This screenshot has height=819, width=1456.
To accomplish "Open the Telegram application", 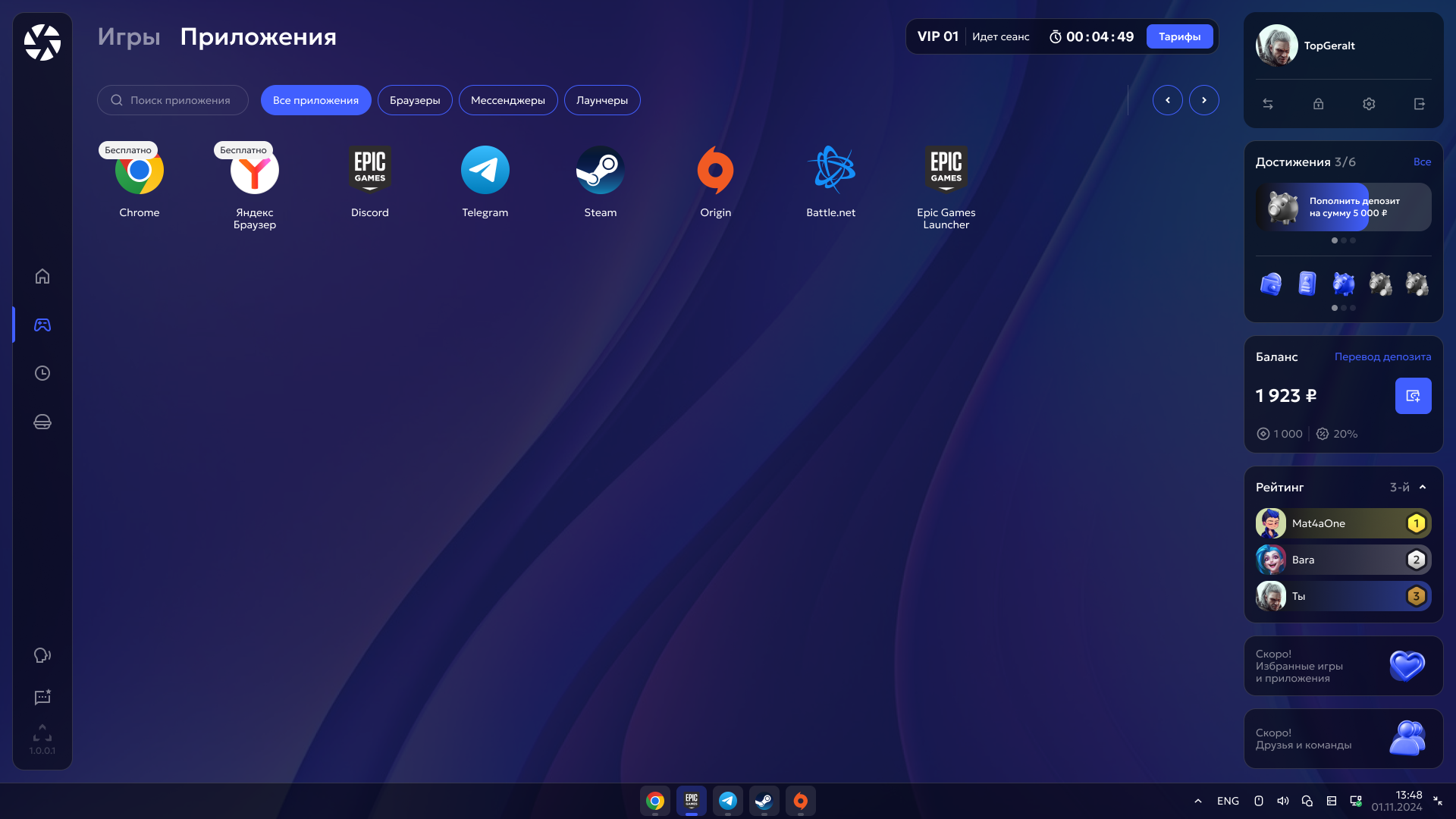I will (x=485, y=171).
